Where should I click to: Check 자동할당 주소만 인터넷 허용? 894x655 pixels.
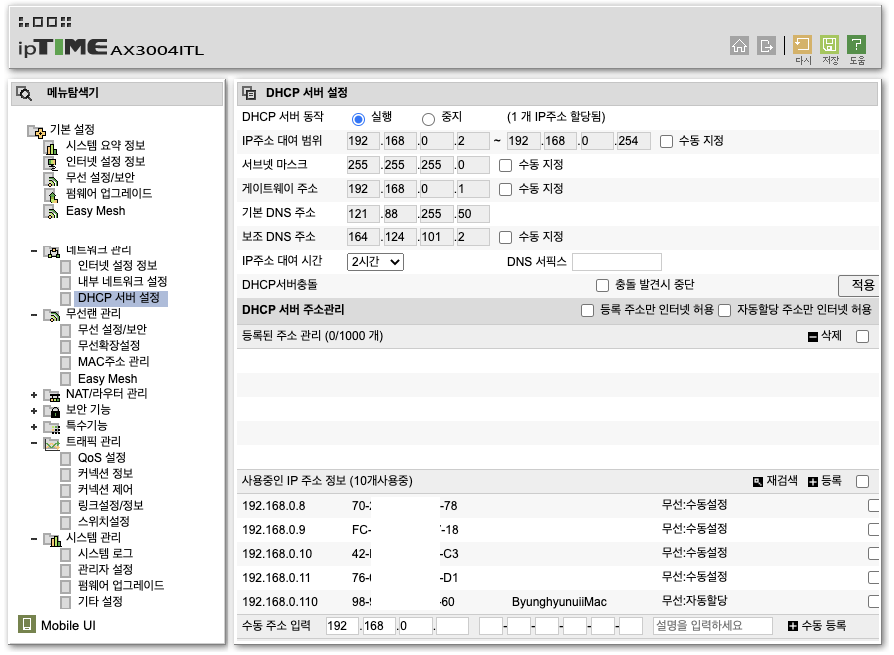coord(725,310)
